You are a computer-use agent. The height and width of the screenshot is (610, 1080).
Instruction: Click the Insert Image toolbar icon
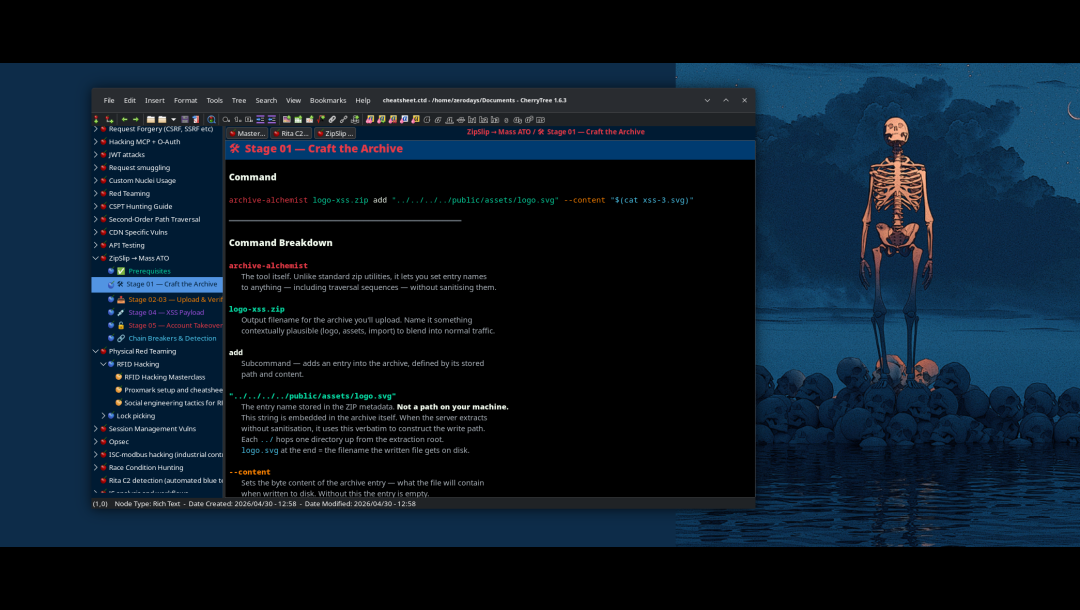287,119
